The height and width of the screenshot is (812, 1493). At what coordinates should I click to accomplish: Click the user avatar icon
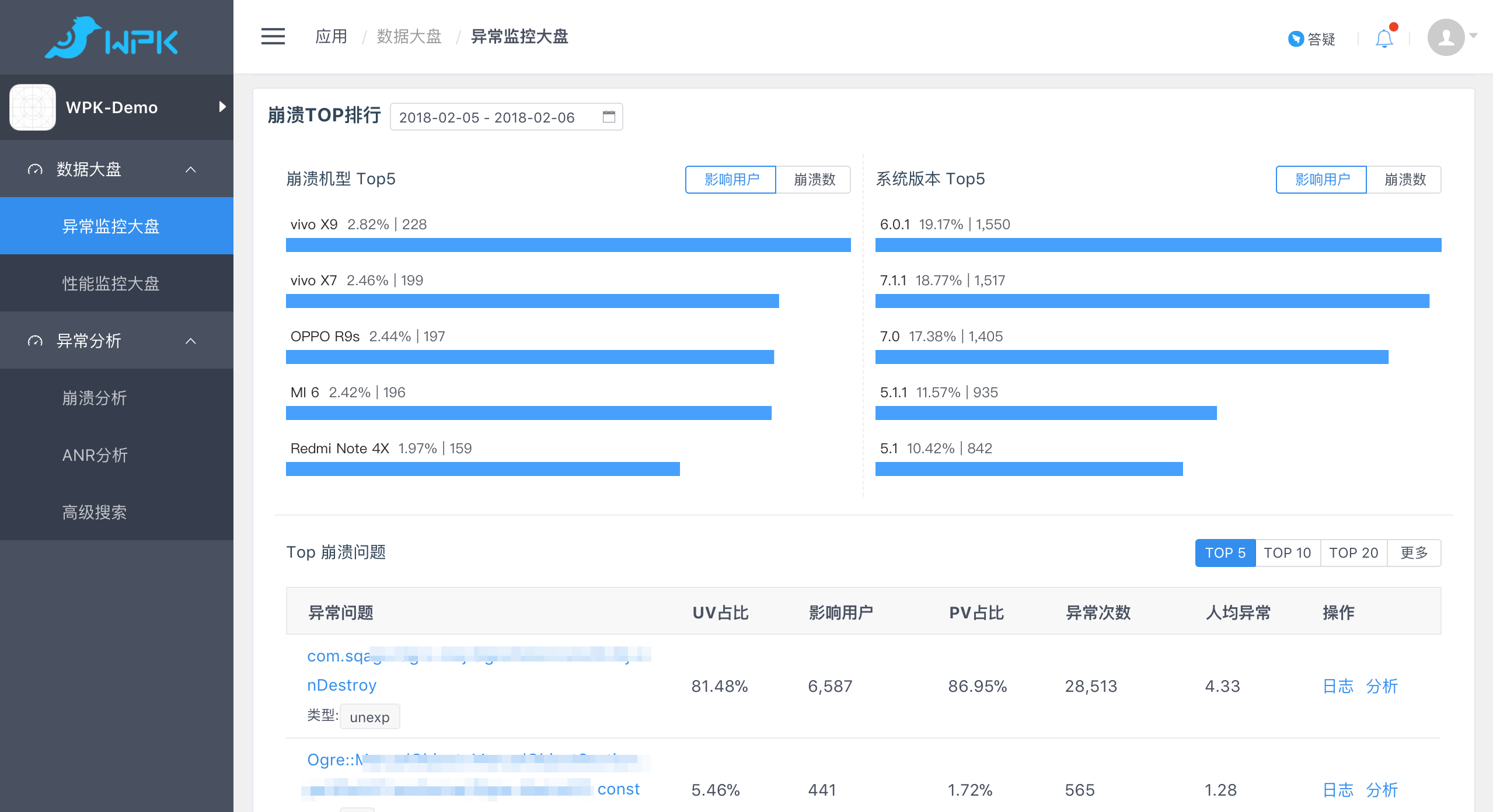1446,37
